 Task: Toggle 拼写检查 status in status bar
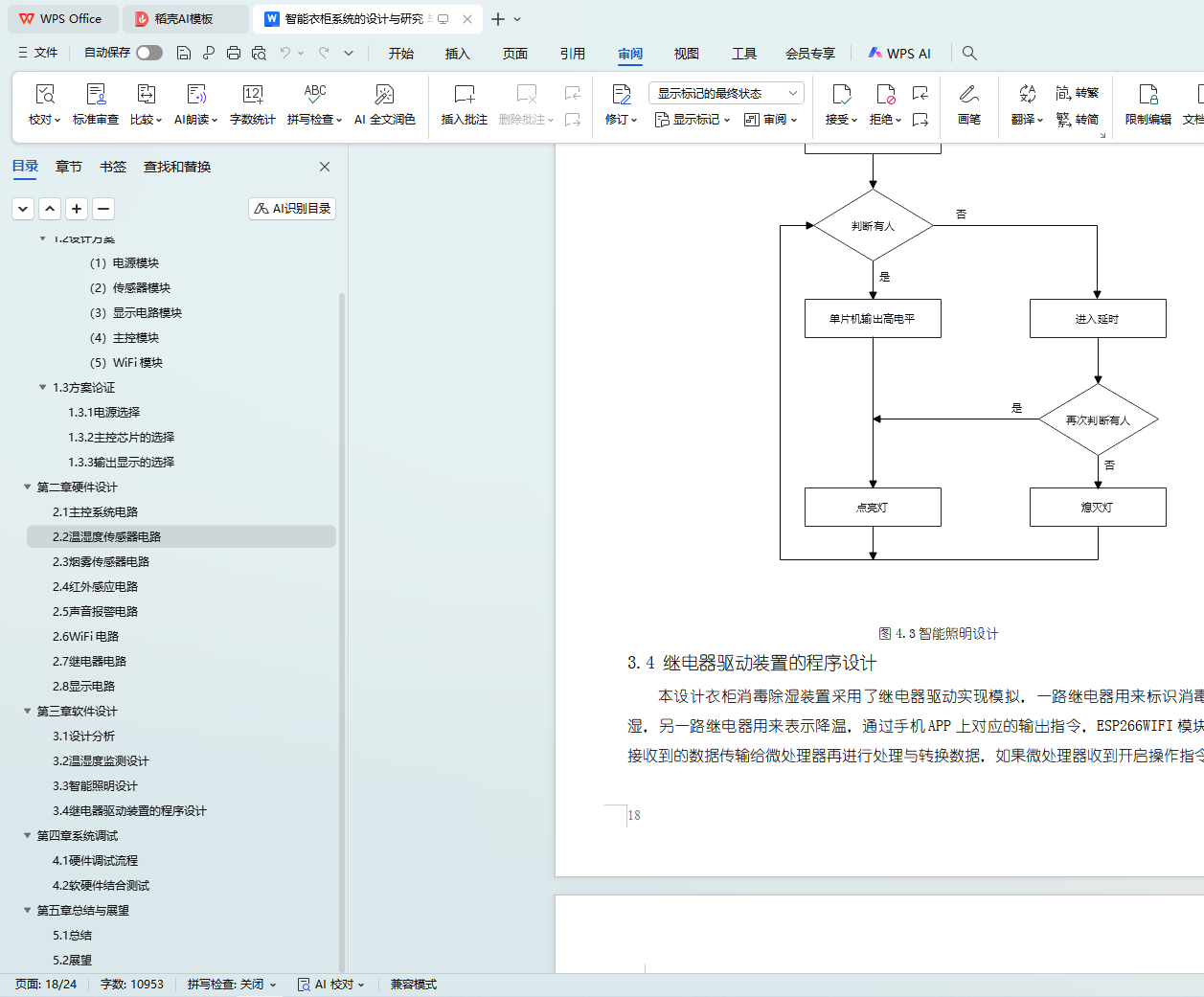(231, 984)
